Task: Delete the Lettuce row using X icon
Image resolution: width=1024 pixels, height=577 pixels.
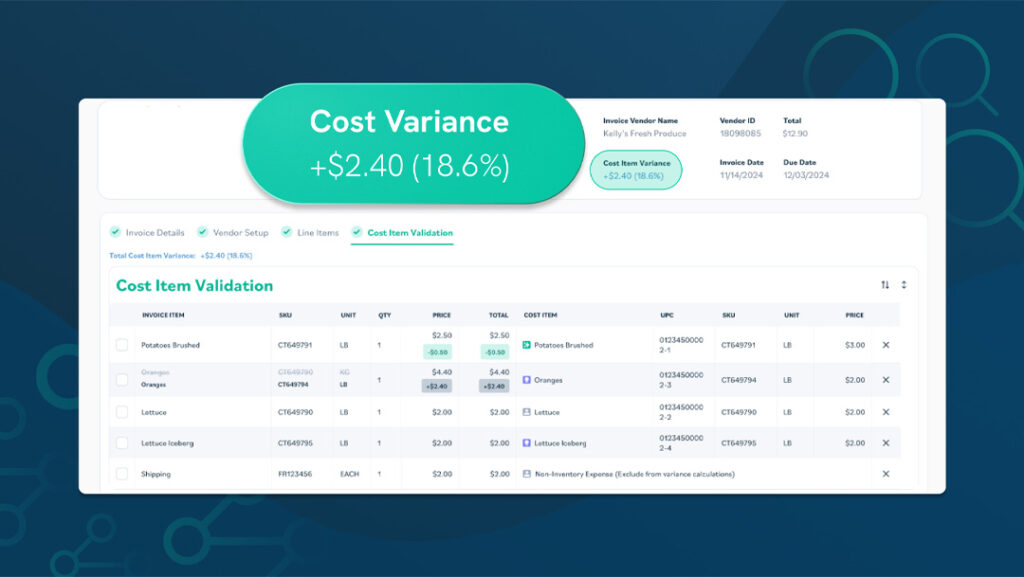Action: pyautogui.click(x=885, y=412)
